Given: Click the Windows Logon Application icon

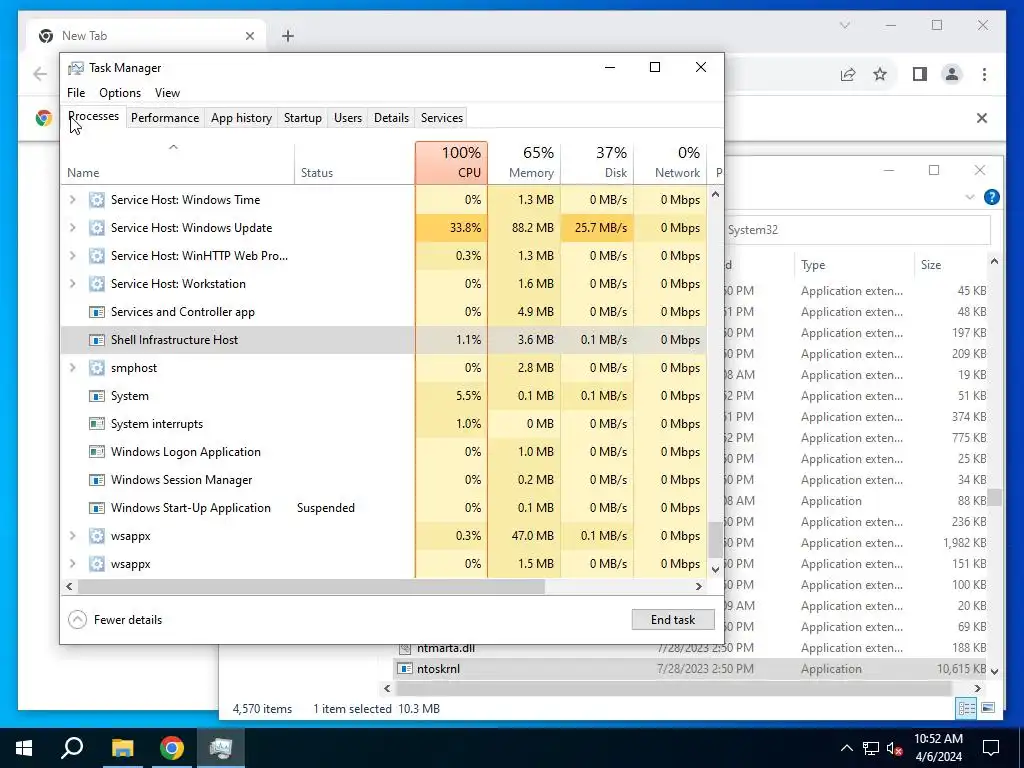Looking at the screenshot, I should coord(97,452).
